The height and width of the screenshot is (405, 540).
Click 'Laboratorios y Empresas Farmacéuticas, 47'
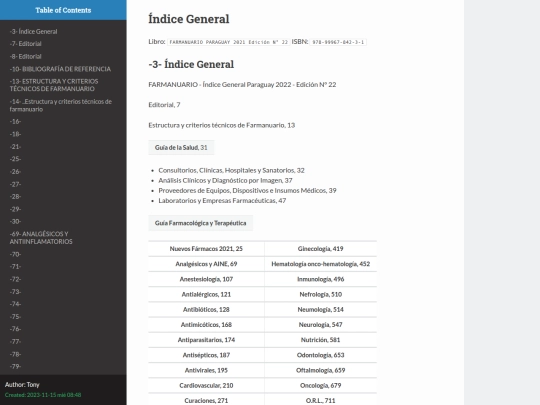tap(222, 200)
